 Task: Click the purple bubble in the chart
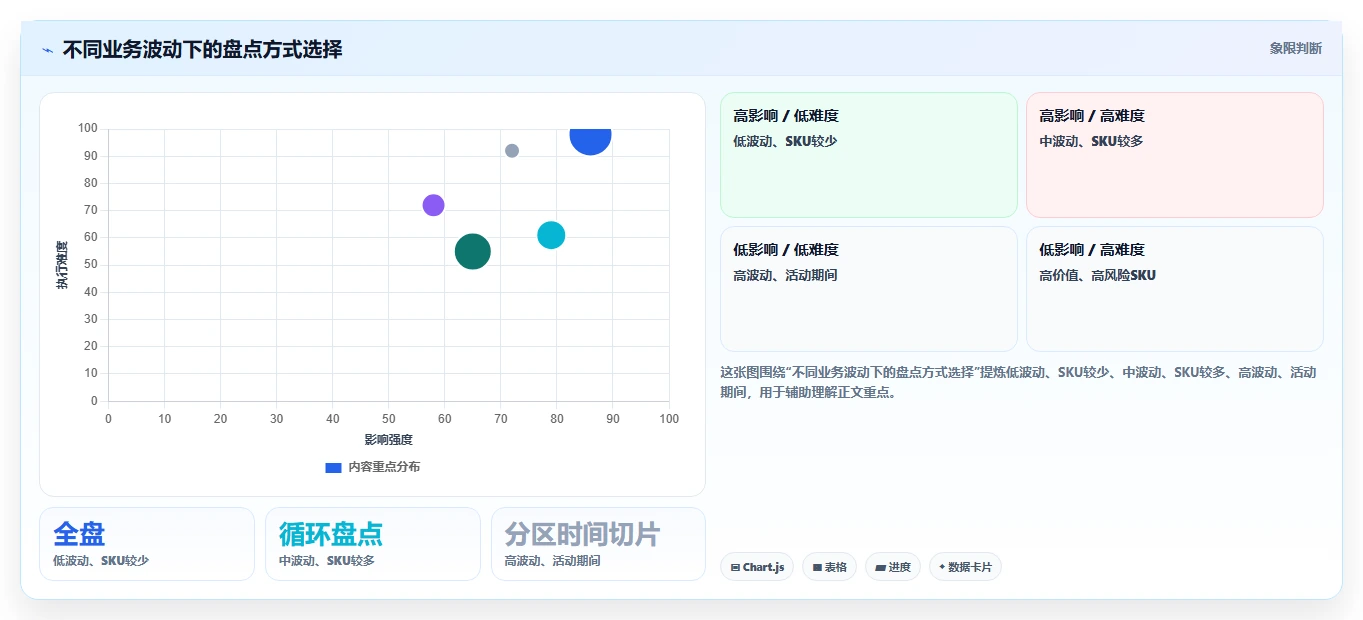(433, 205)
